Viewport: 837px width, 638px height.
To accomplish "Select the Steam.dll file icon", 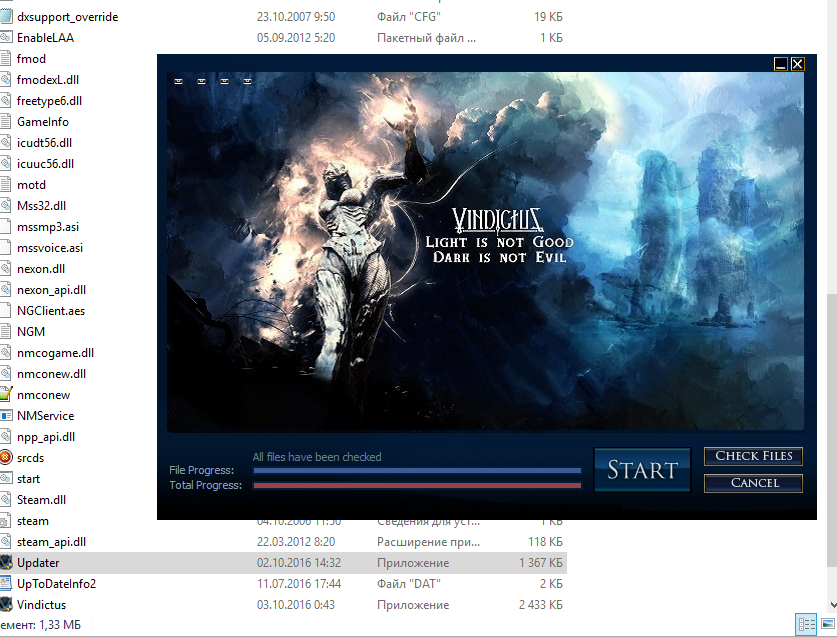I will 6,500.
